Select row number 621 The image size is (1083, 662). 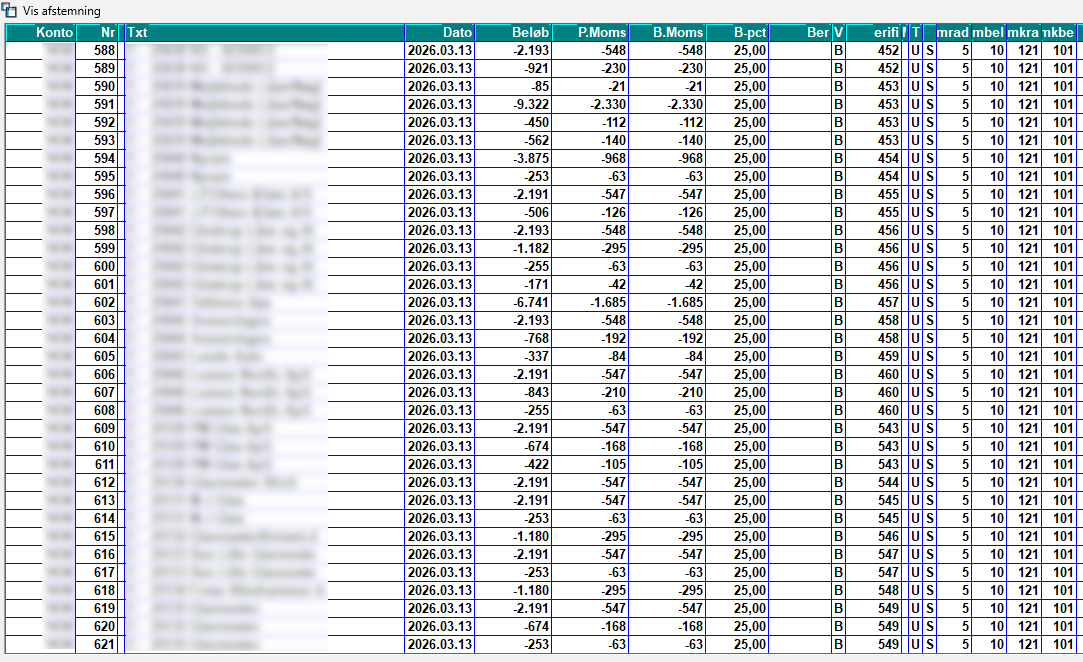tap(105, 645)
